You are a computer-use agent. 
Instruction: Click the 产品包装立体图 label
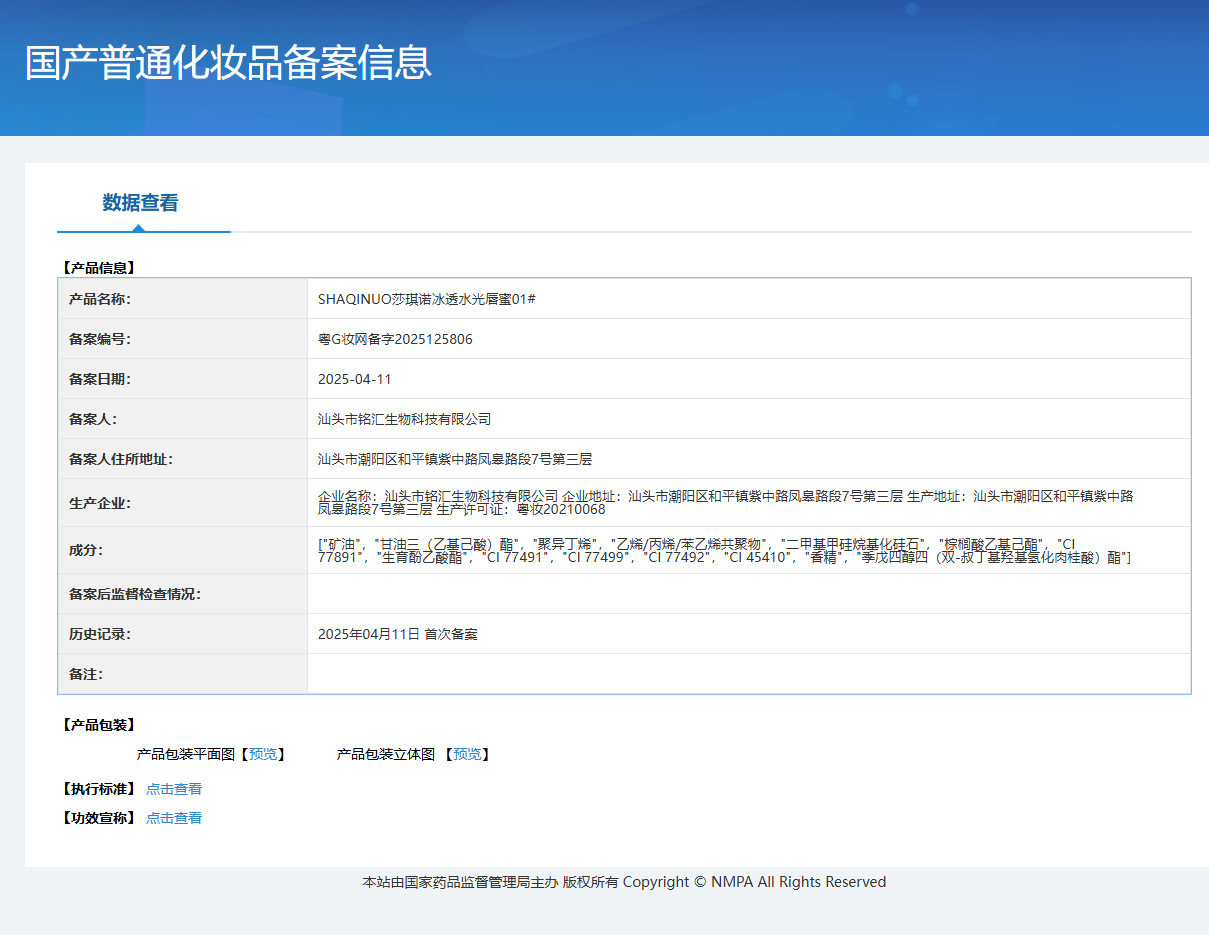click(386, 754)
